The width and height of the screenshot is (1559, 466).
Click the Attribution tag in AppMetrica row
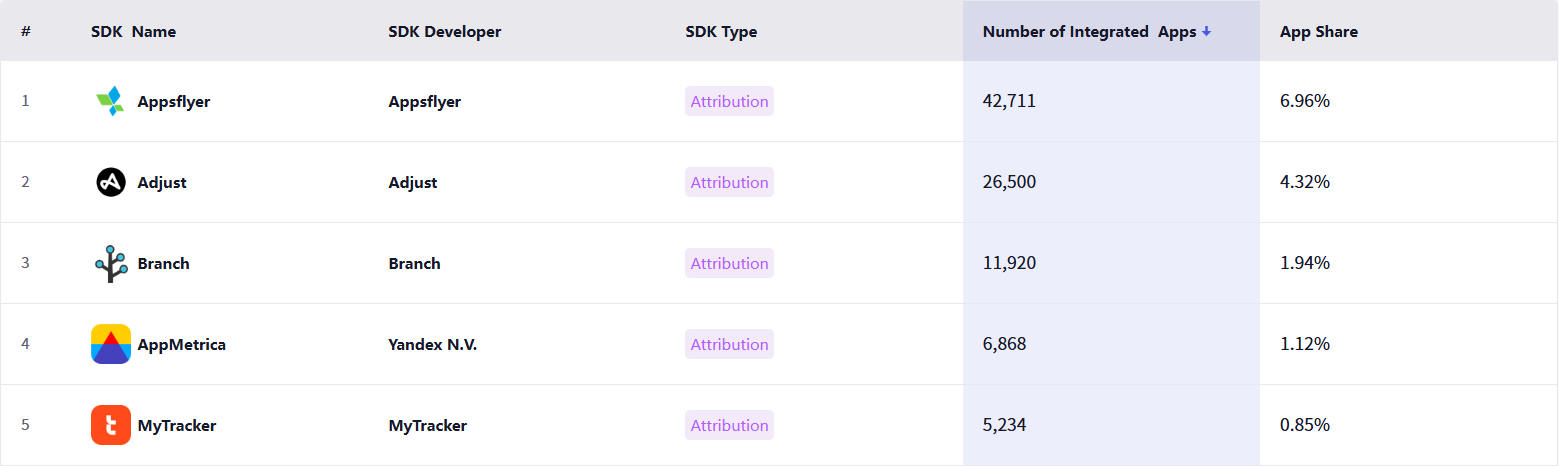729,344
